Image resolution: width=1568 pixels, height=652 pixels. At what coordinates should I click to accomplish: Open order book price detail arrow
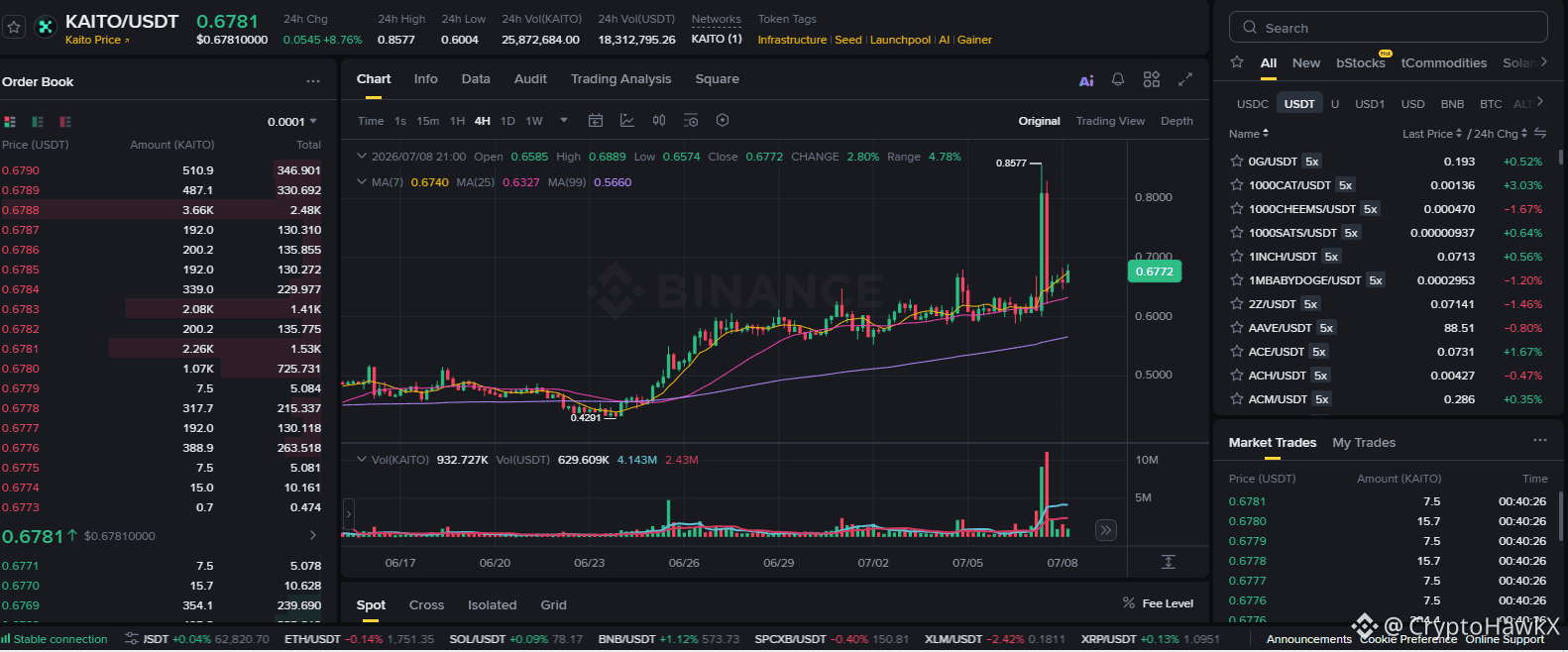coord(313,536)
